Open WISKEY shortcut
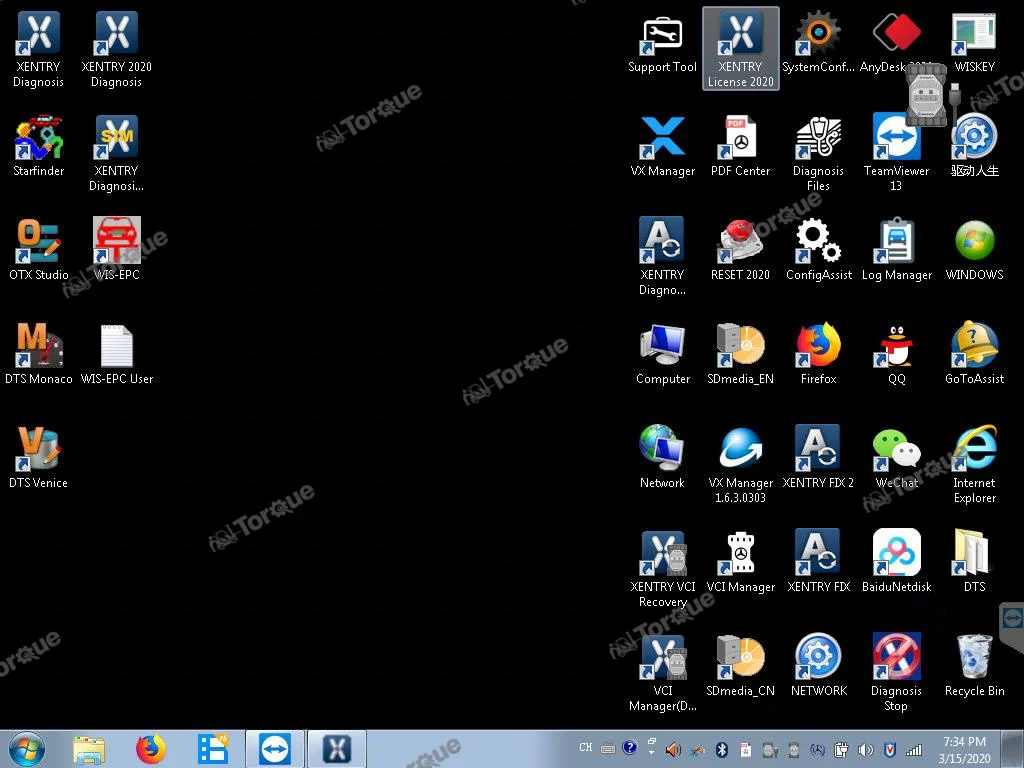Screen dimensions: 1024x768 974,42
